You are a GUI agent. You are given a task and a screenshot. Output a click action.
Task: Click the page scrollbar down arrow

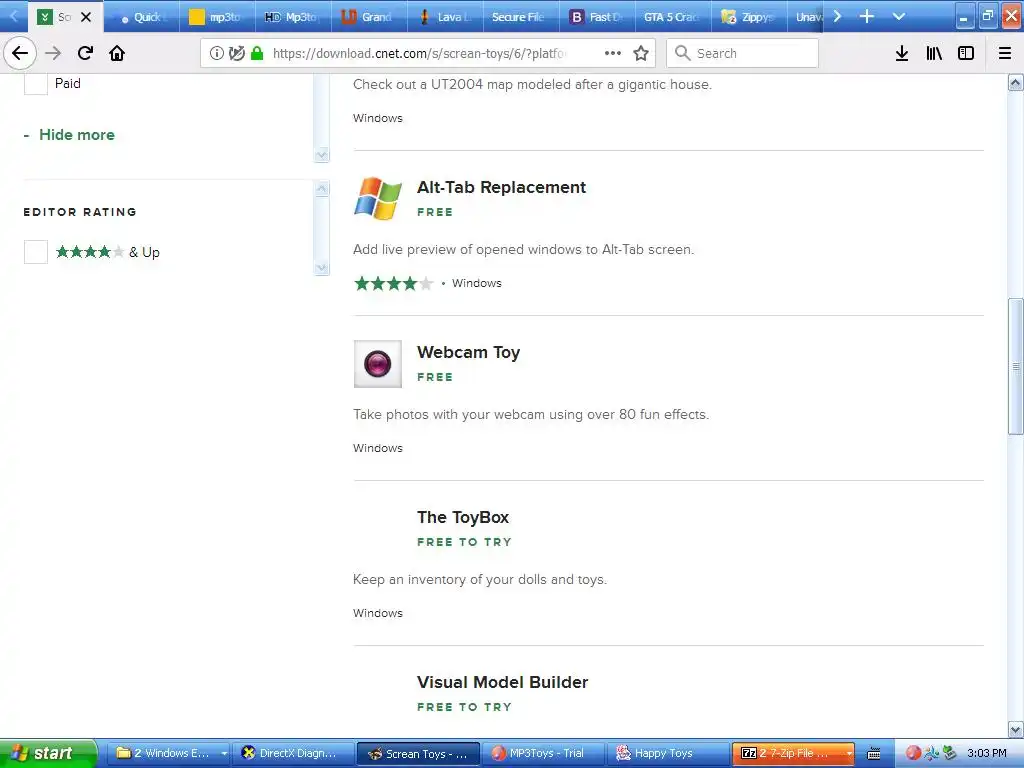point(1016,729)
